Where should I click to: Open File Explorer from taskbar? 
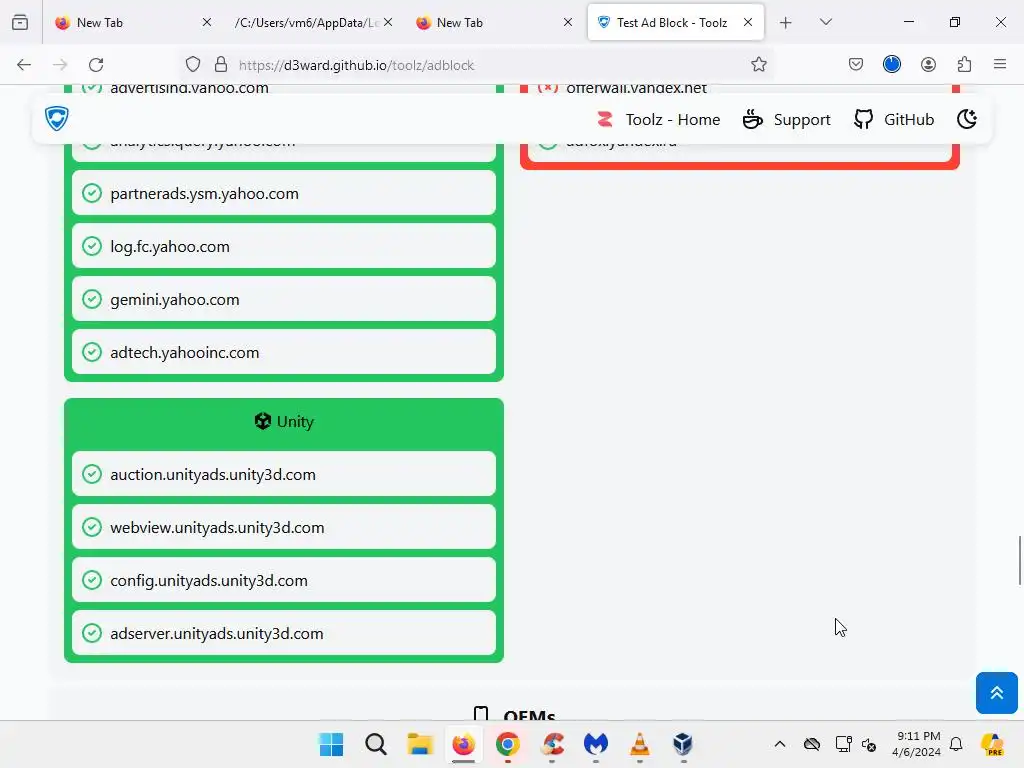(420, 744)
